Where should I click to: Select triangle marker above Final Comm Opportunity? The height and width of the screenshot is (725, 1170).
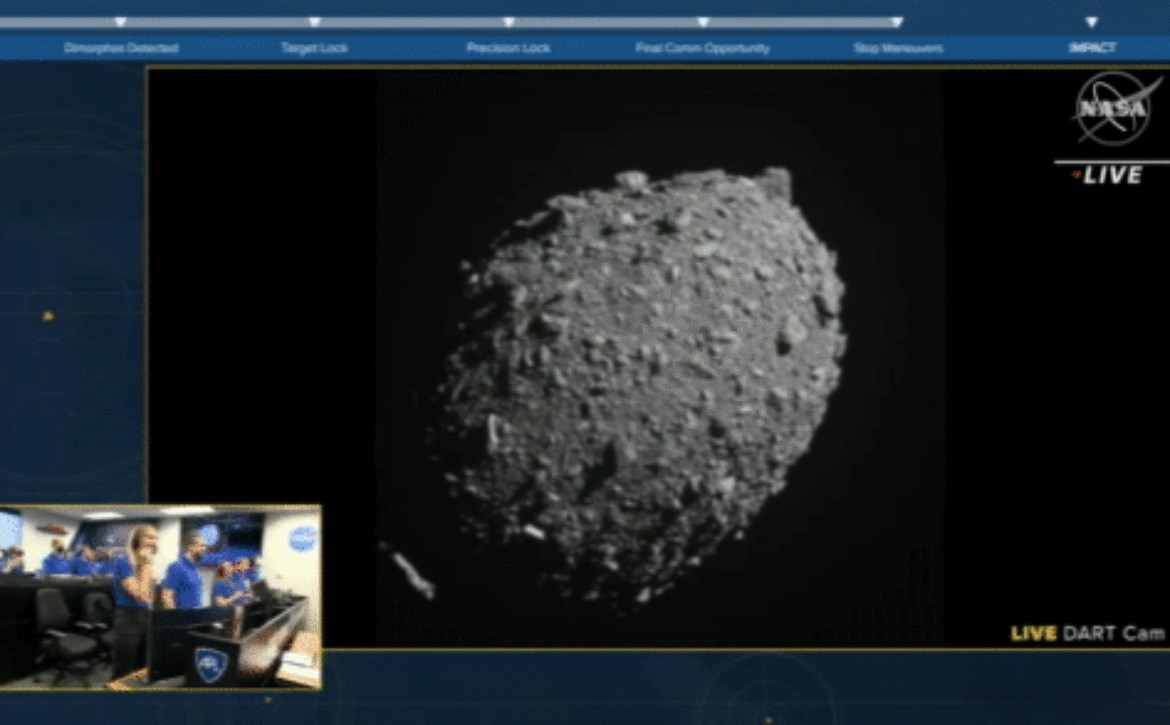pyautogui.click(x=703, y=22)
